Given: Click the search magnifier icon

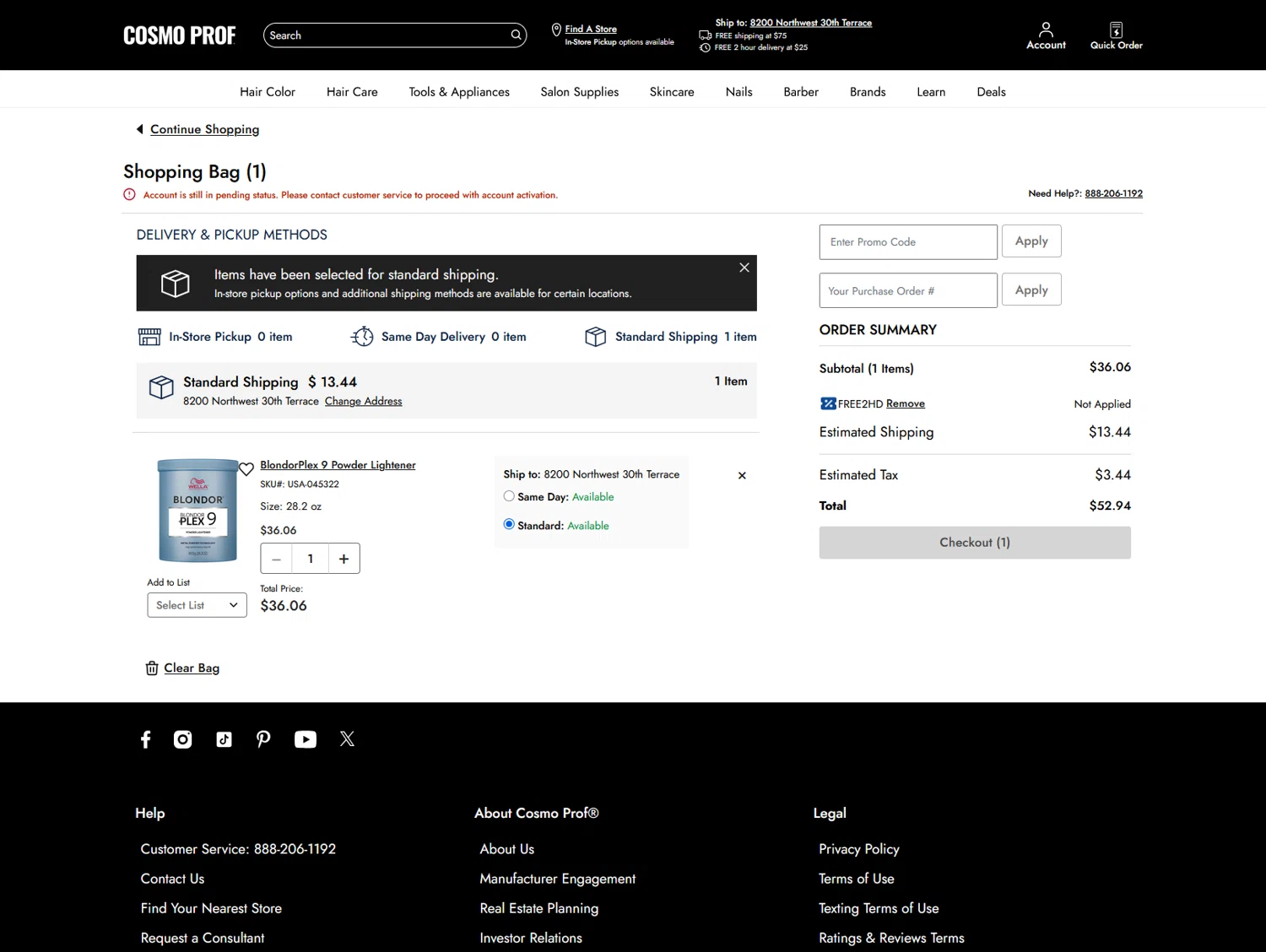Looking at the screenshot, I should click(x=516, y=35).
